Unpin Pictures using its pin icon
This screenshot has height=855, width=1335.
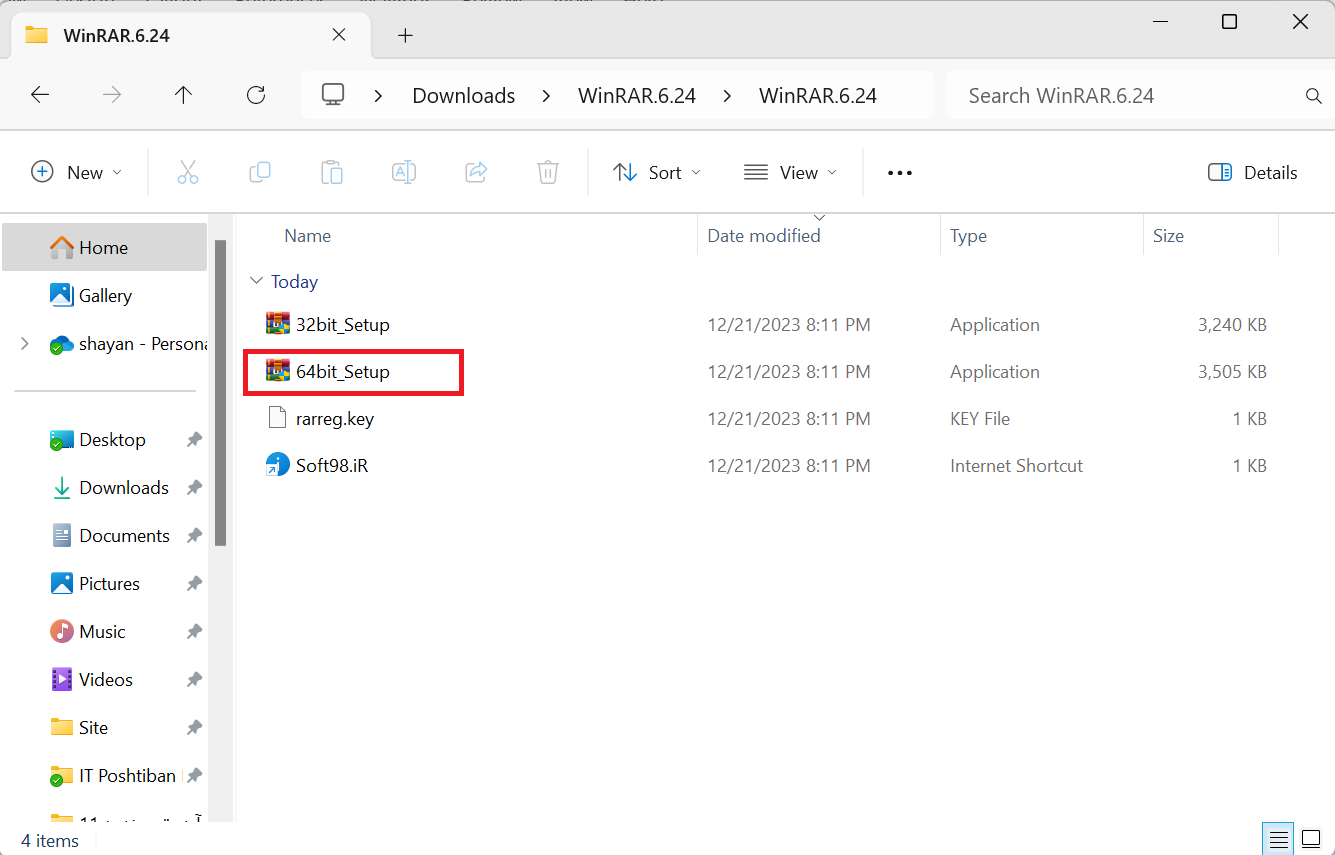[194, 584]
